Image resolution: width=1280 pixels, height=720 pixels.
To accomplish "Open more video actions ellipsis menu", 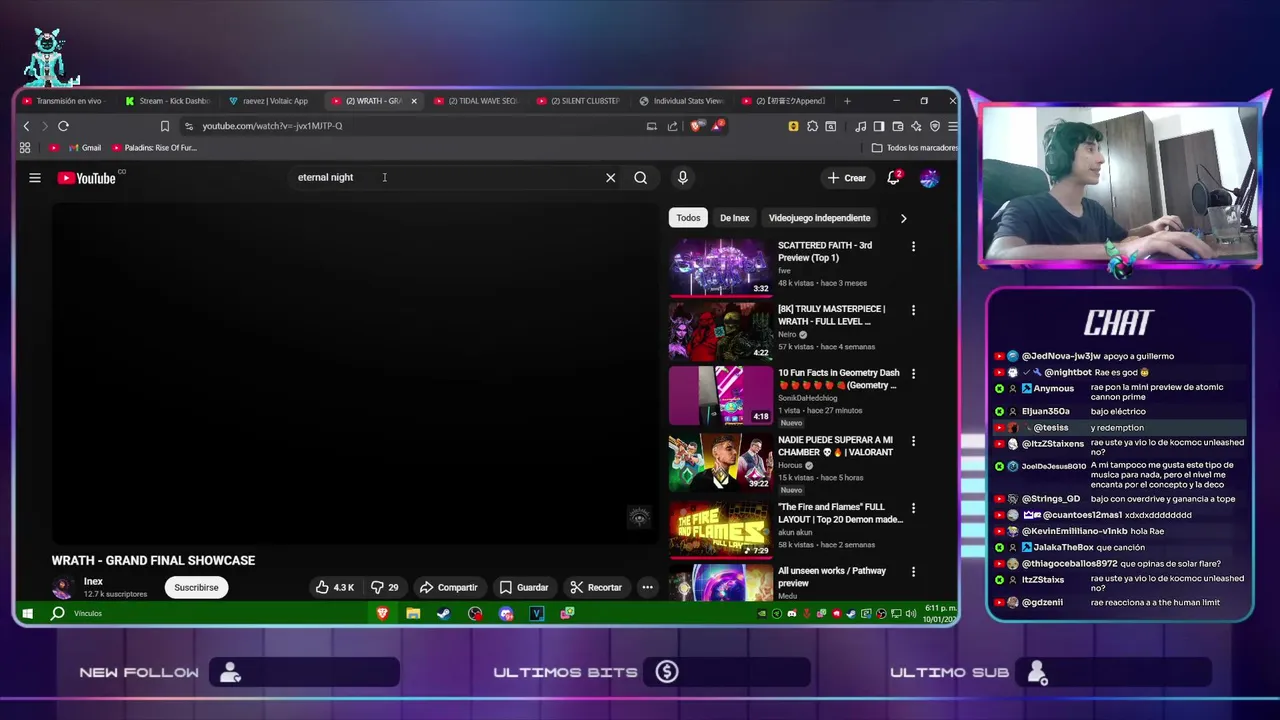I will (x=647, y=587).
